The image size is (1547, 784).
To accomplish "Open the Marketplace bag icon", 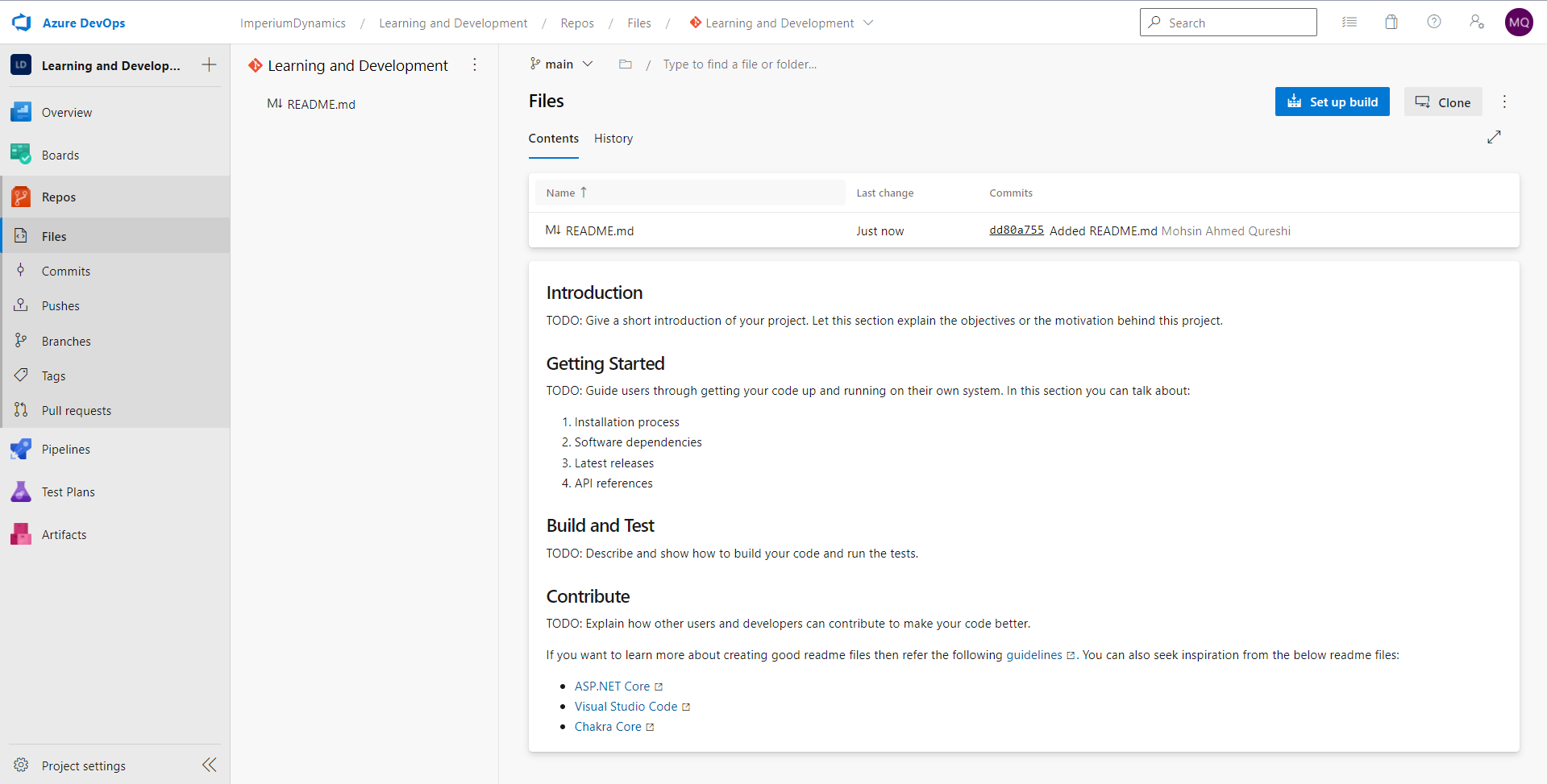I will pyautogui.click(x=1391, y=22).
